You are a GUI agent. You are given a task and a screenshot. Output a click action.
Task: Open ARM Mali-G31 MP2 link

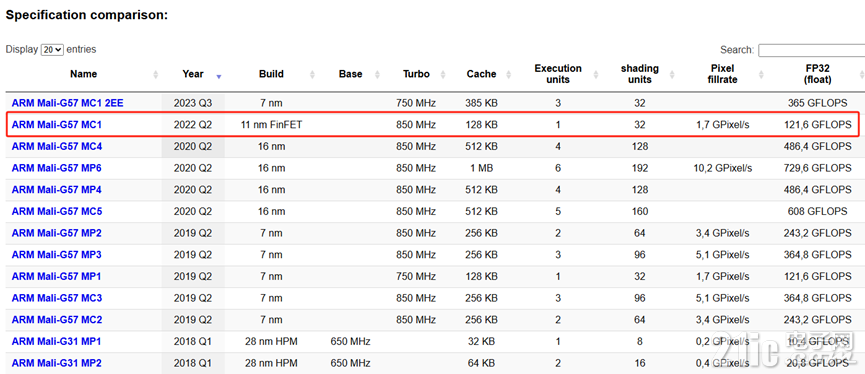click(x=56, y=363)
